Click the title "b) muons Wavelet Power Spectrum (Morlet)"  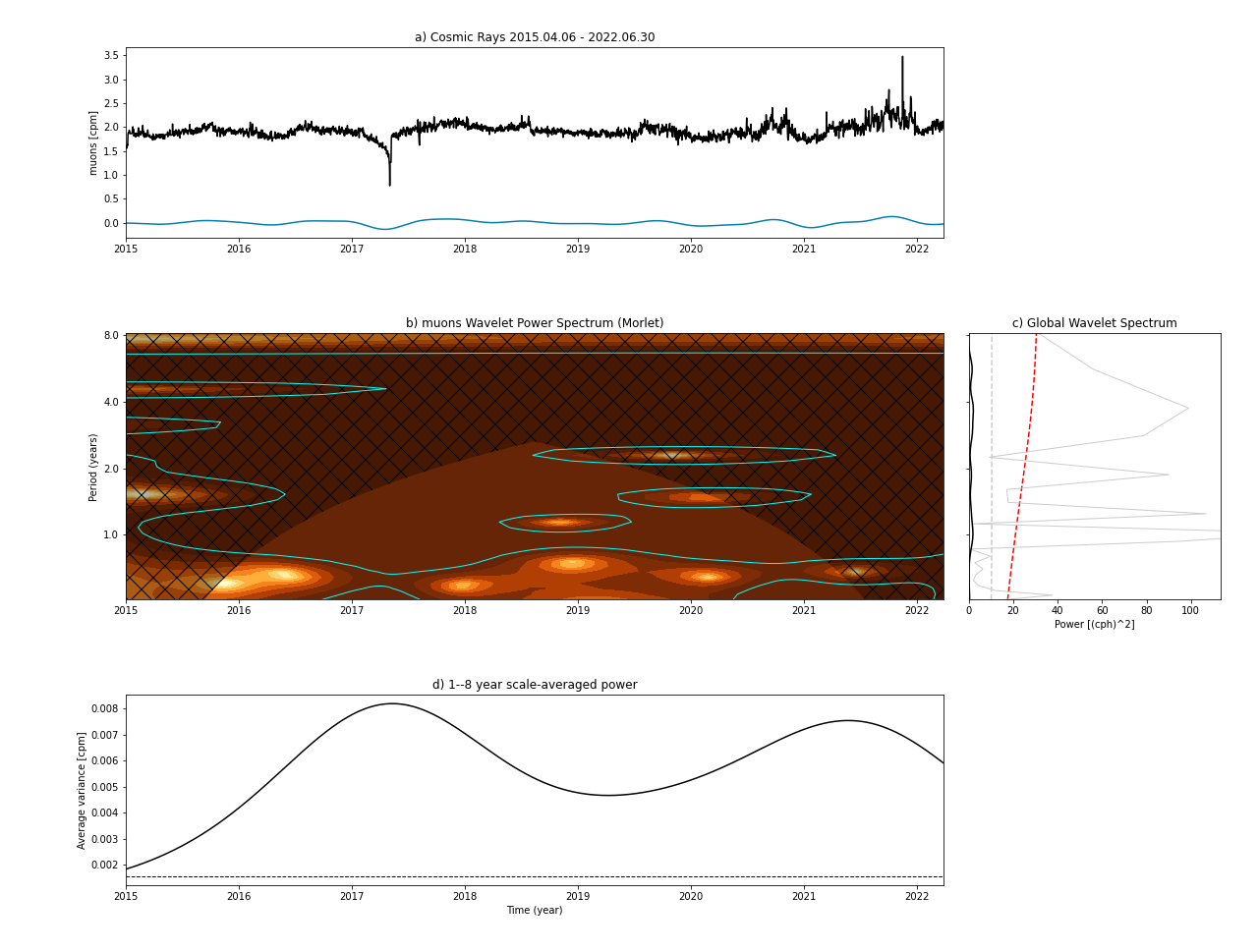(x=535, y=323)
